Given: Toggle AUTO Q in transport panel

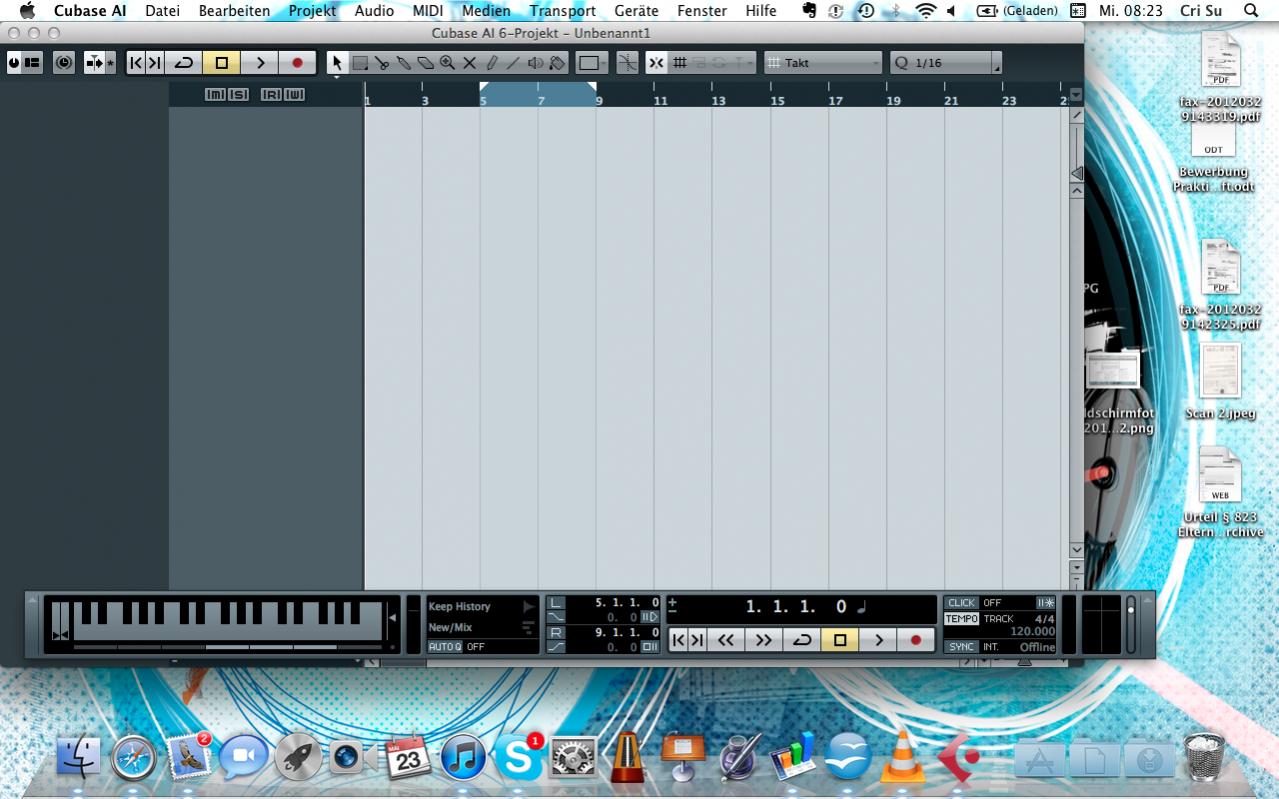Looking at the screenshot, I should 445,647.
